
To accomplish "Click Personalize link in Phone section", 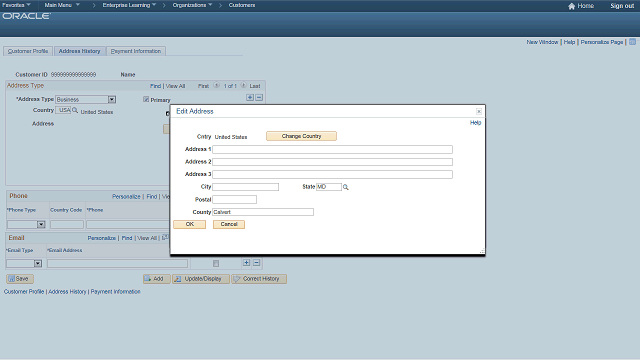I will 126,197.
